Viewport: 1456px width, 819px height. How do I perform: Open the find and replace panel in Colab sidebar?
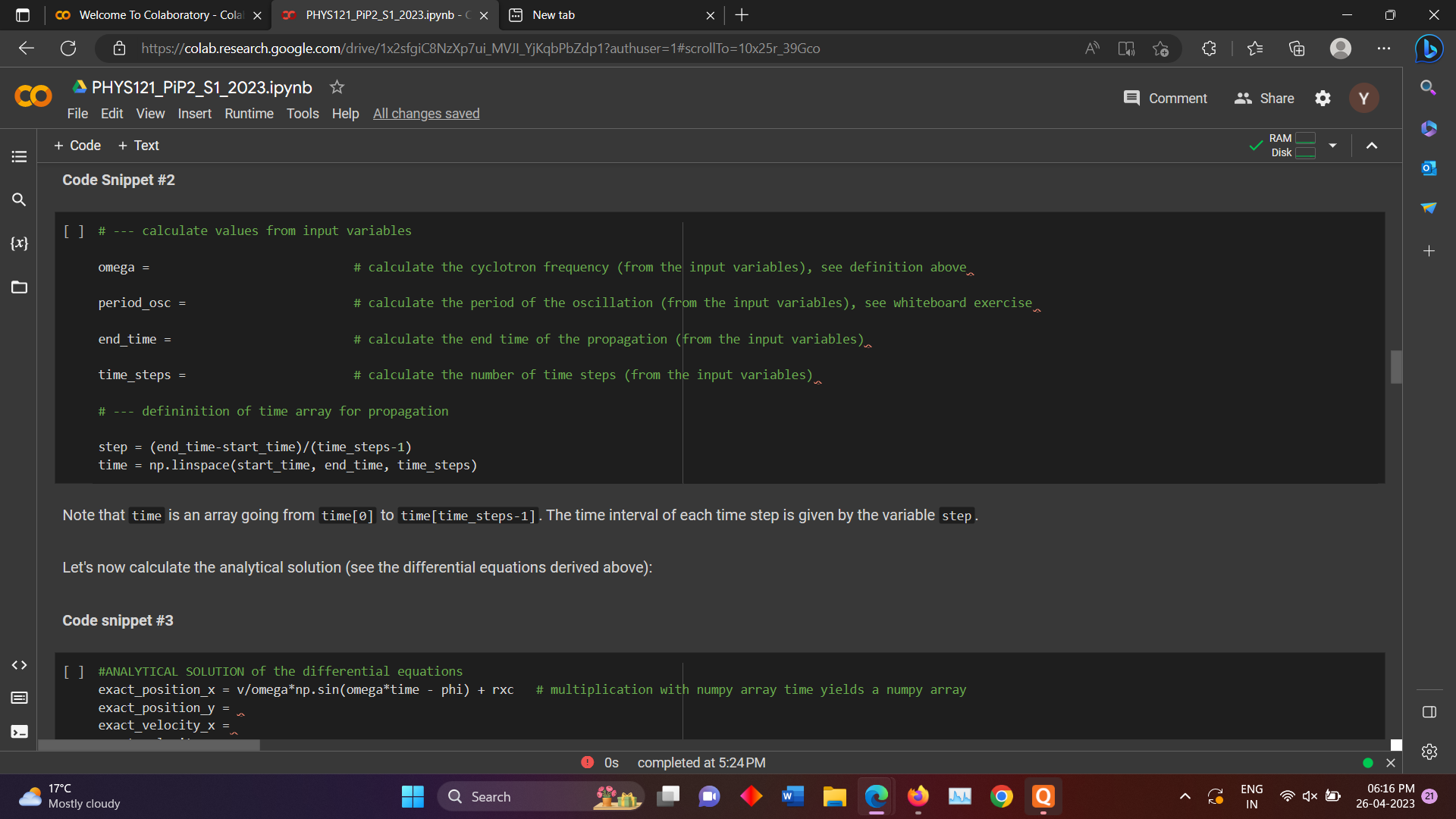tap(19, 199)
